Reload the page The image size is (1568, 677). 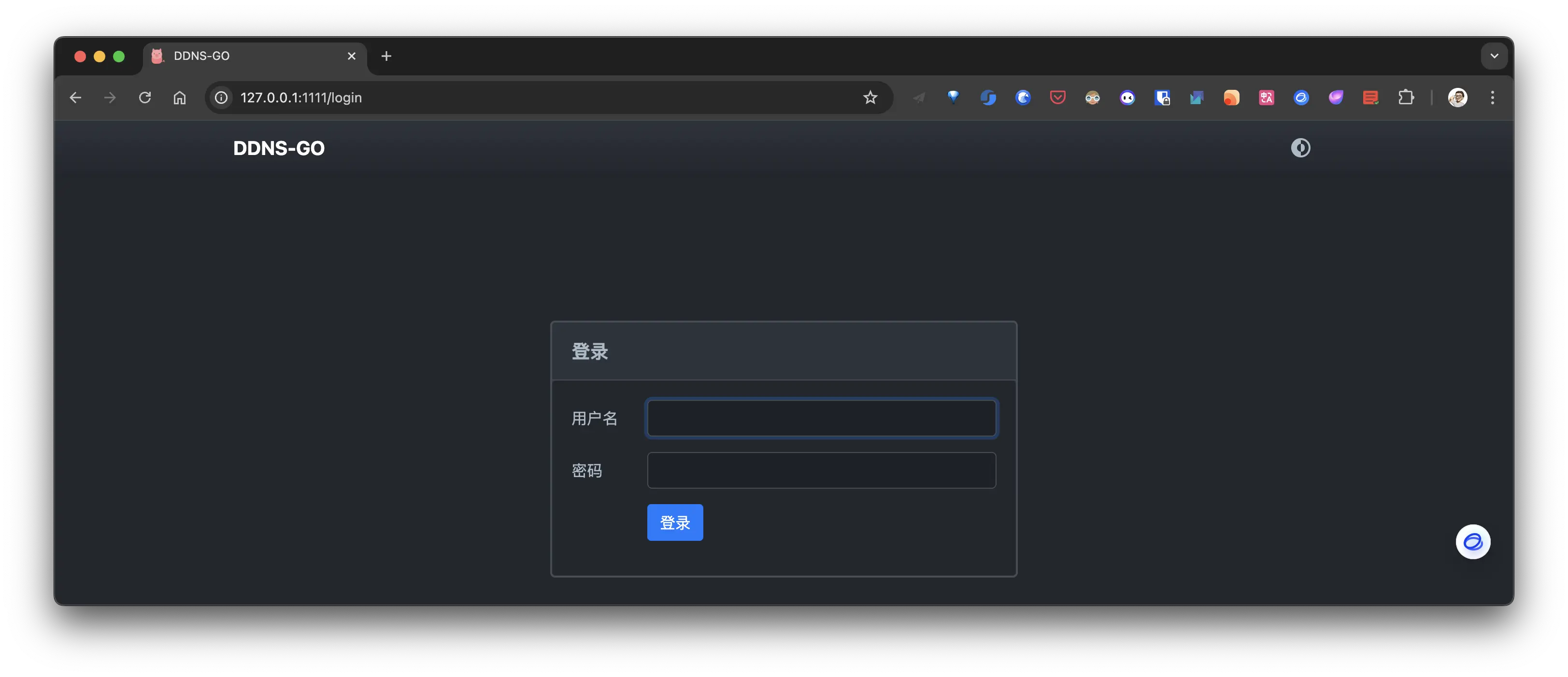pos(145,98)
